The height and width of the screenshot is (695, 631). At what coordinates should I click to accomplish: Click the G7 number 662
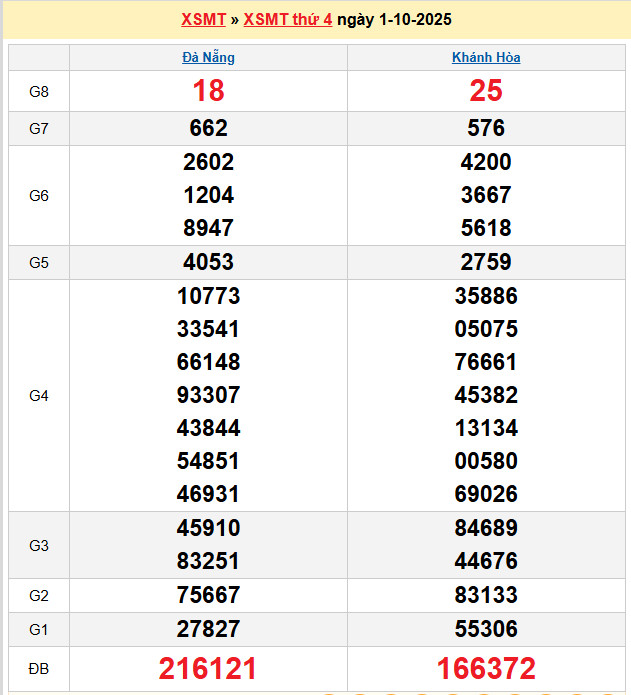tap(208, 128)
